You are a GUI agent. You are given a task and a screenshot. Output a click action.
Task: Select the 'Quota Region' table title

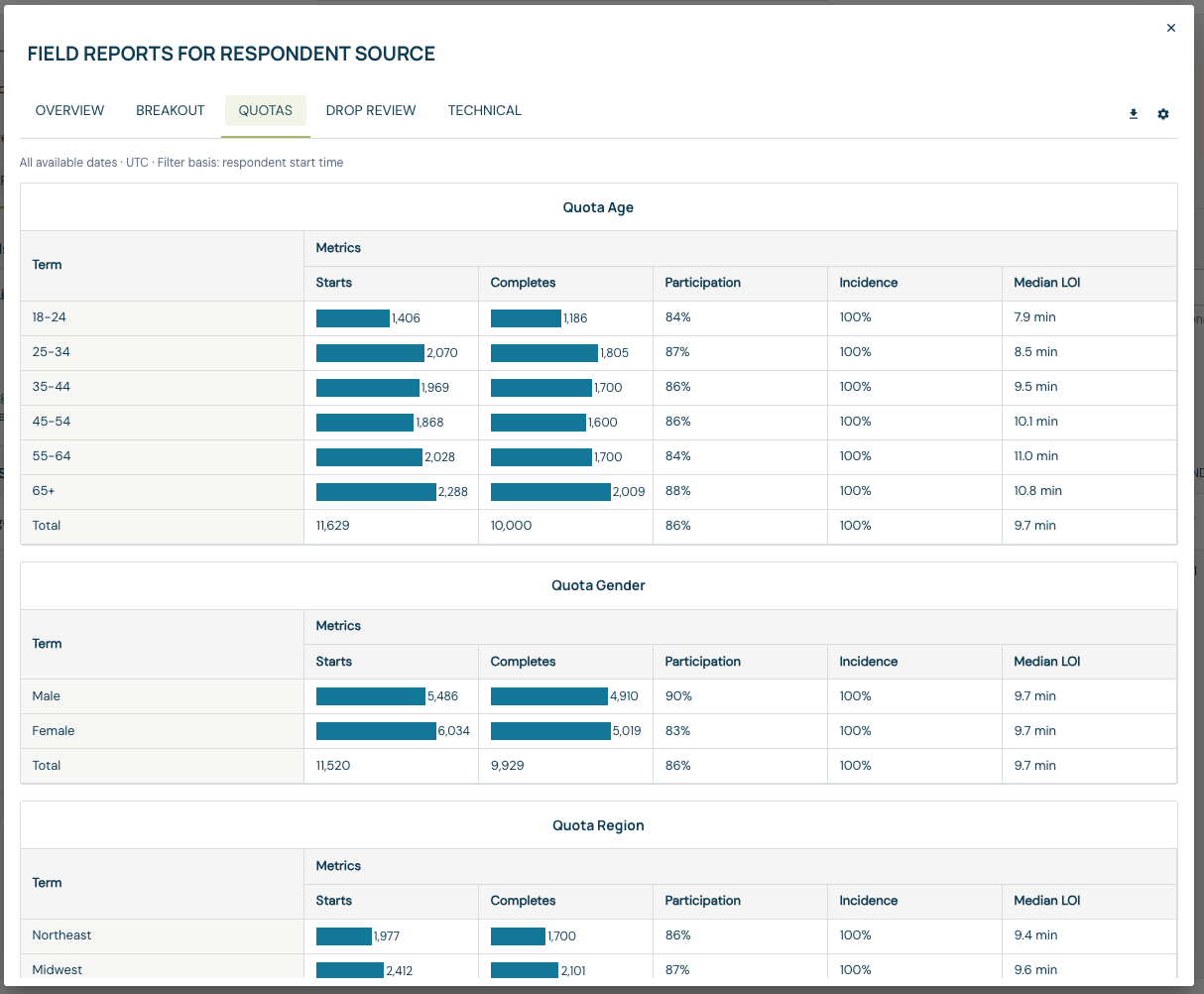pos(598,825)
